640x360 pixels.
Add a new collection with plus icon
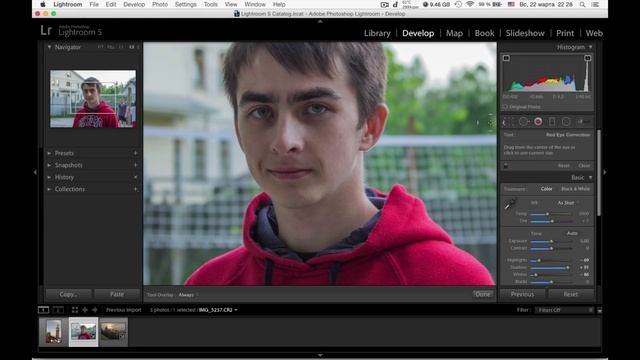point(136,189)
